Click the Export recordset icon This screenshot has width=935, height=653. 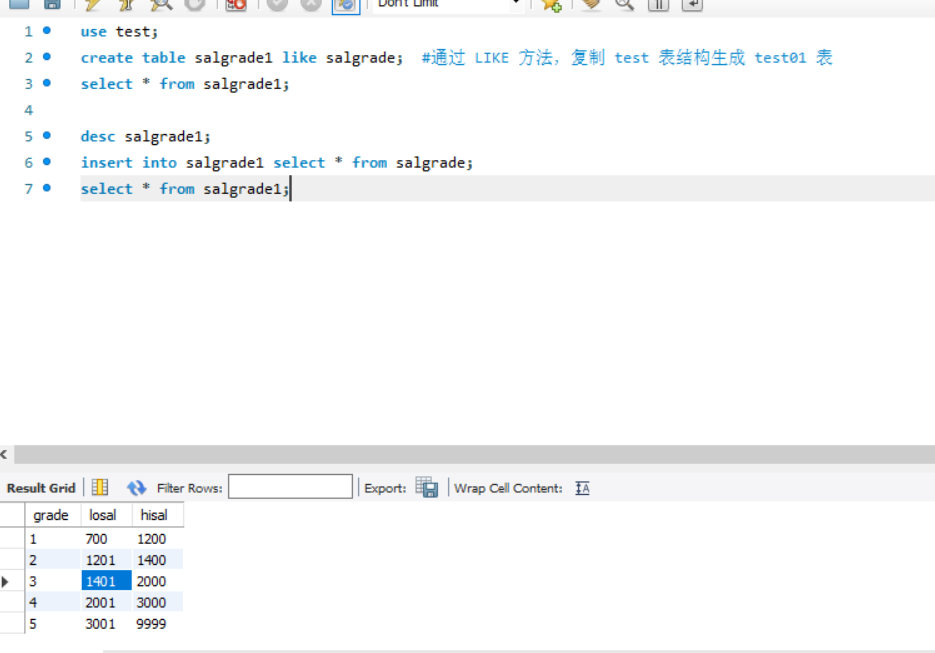tap(427, 488)
